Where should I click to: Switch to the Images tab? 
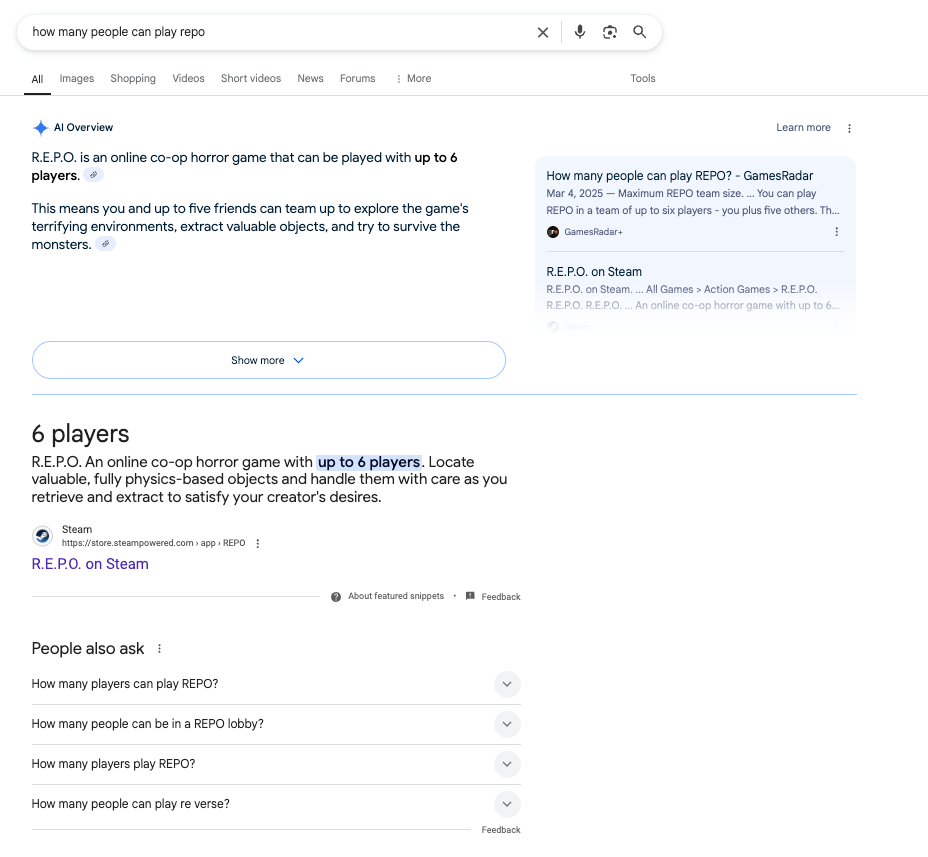77,78
